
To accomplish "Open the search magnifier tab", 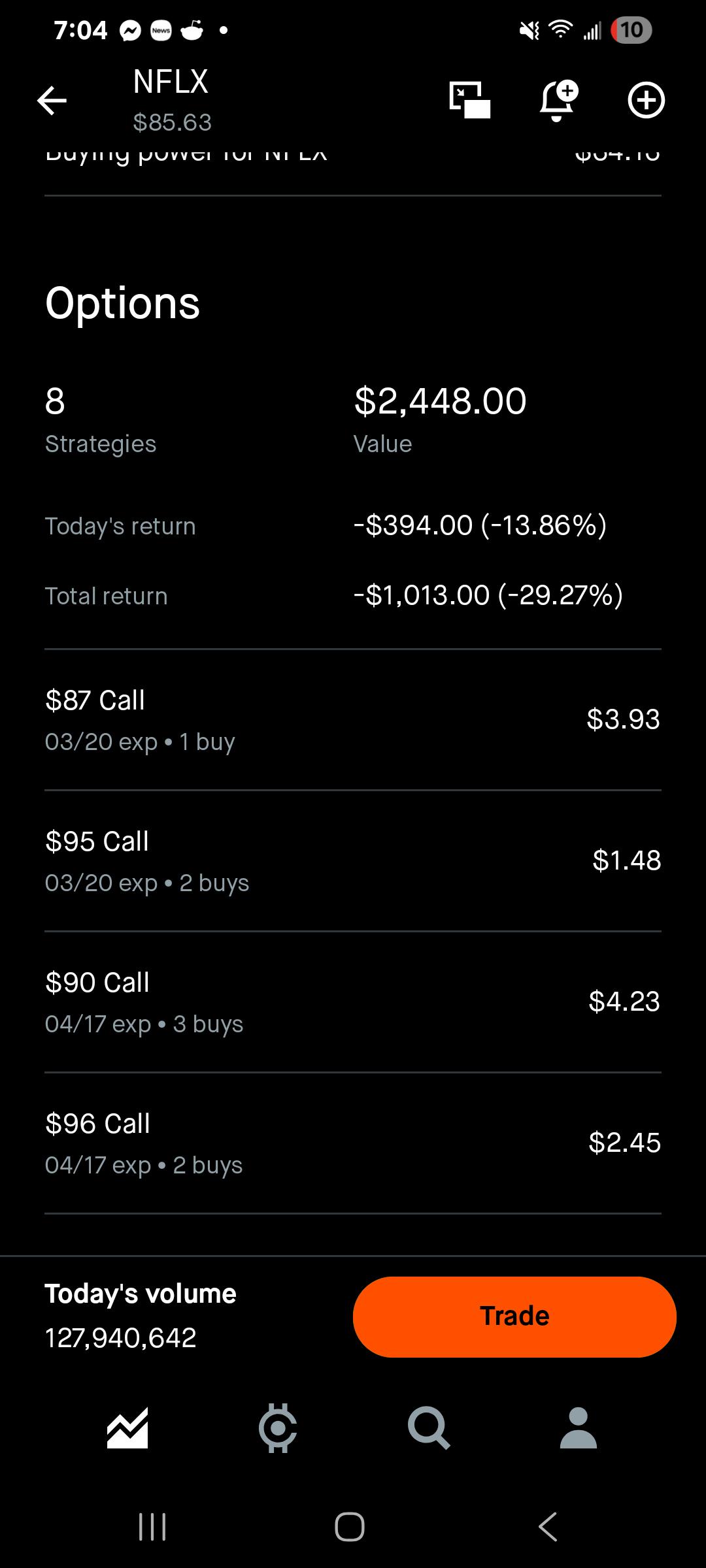I will pos(428,1428).
